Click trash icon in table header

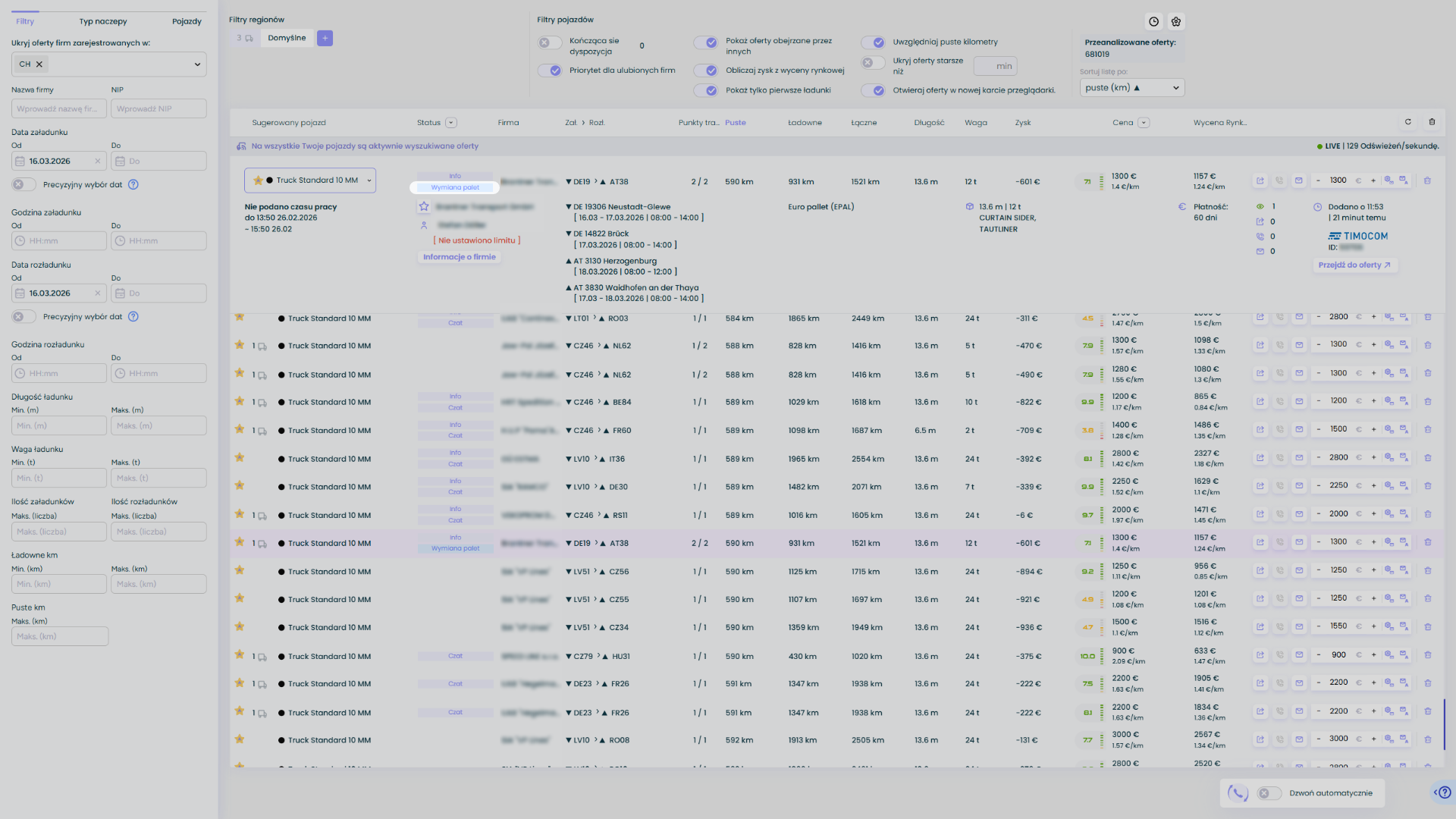[1432, 122]
